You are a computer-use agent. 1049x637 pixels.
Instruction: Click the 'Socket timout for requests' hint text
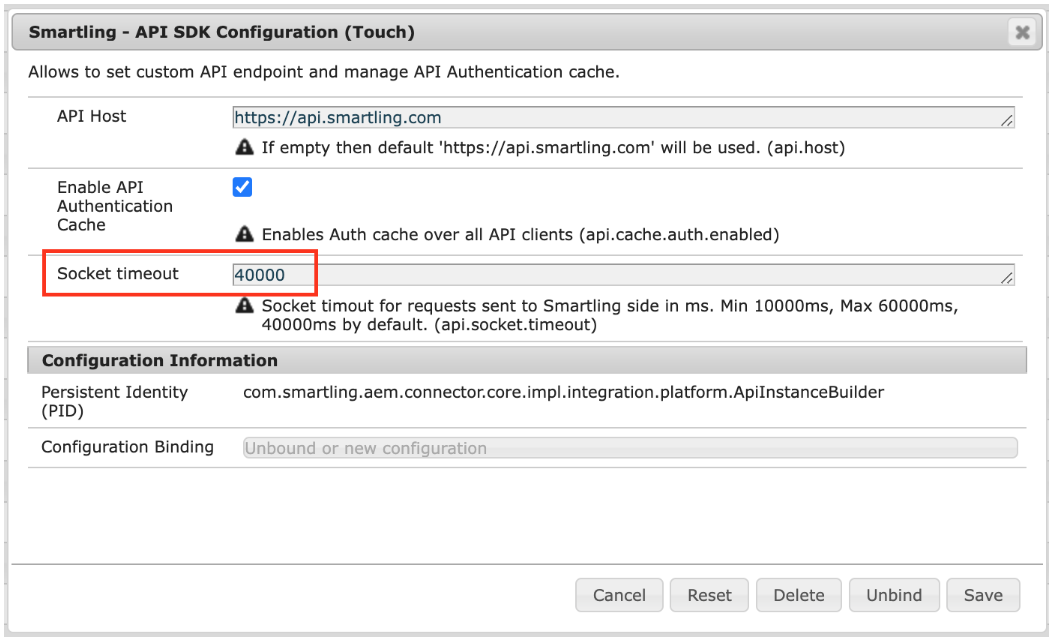coord(609,315)
